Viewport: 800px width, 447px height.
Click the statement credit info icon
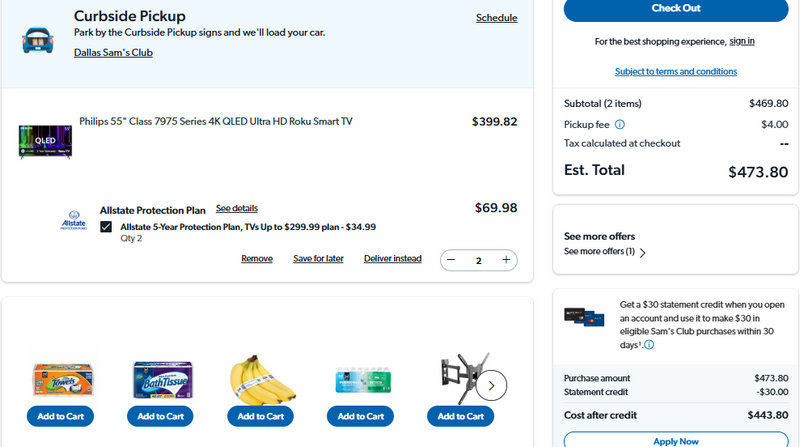[x=649, y=345]
